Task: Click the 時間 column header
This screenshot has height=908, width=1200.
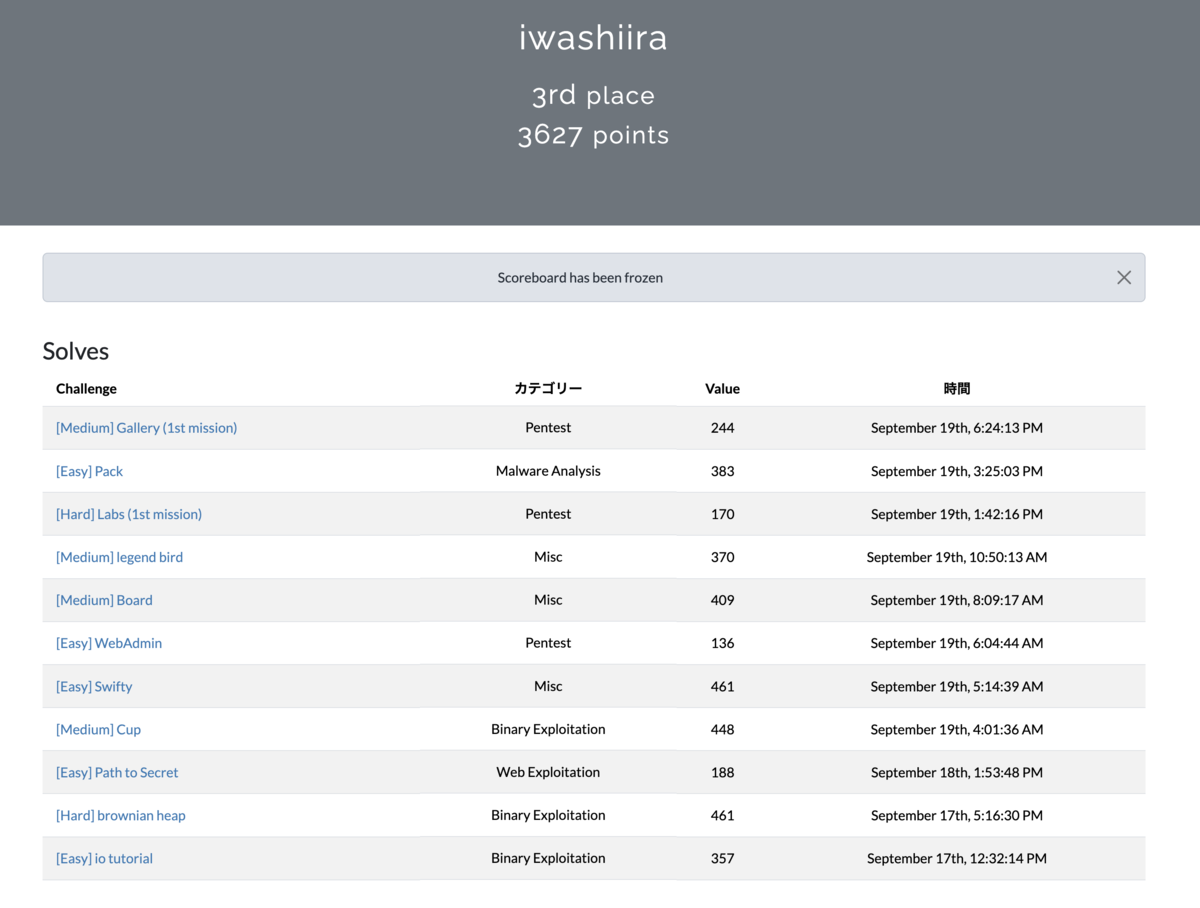Action: tap(957, 389)
